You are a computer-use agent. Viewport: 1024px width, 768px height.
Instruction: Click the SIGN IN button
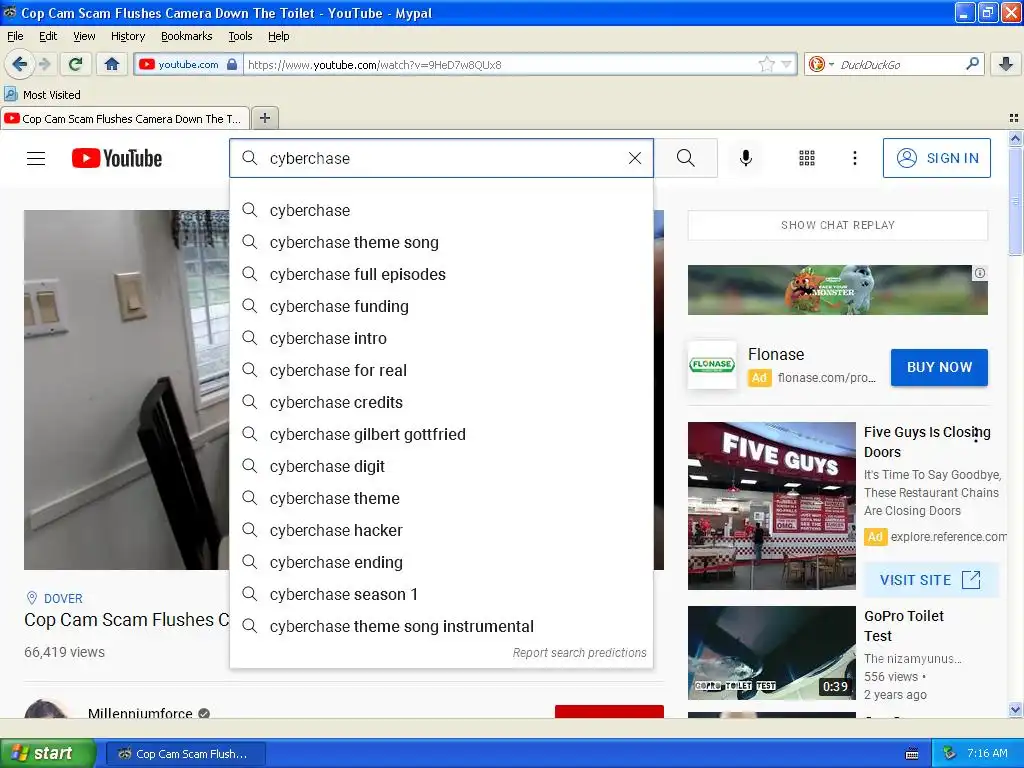[936, 158]
